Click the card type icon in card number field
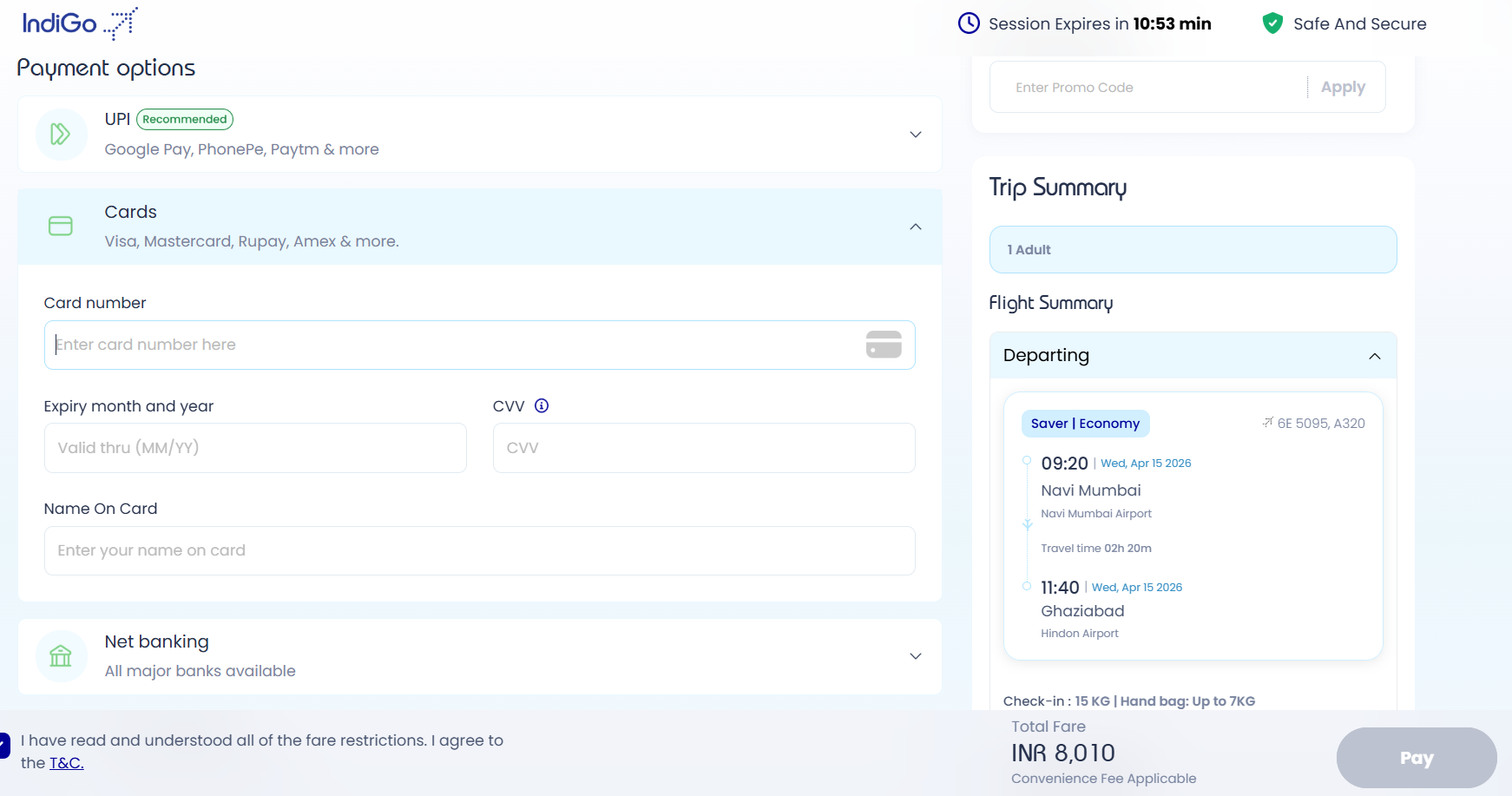Viewport: 1512px width, 796px height. click(x=884, y=345)
